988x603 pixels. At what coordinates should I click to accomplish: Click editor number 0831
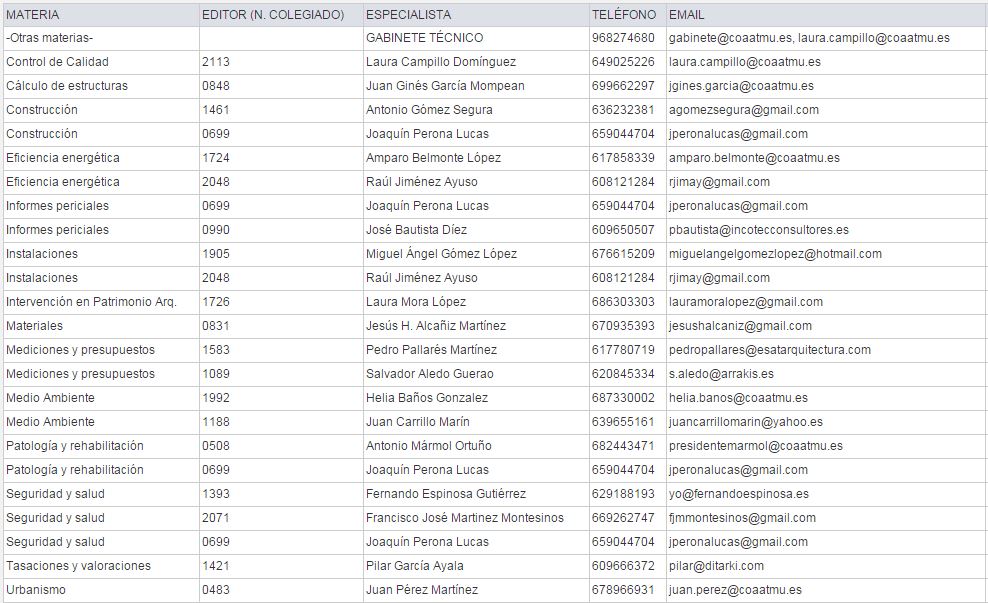215,326
